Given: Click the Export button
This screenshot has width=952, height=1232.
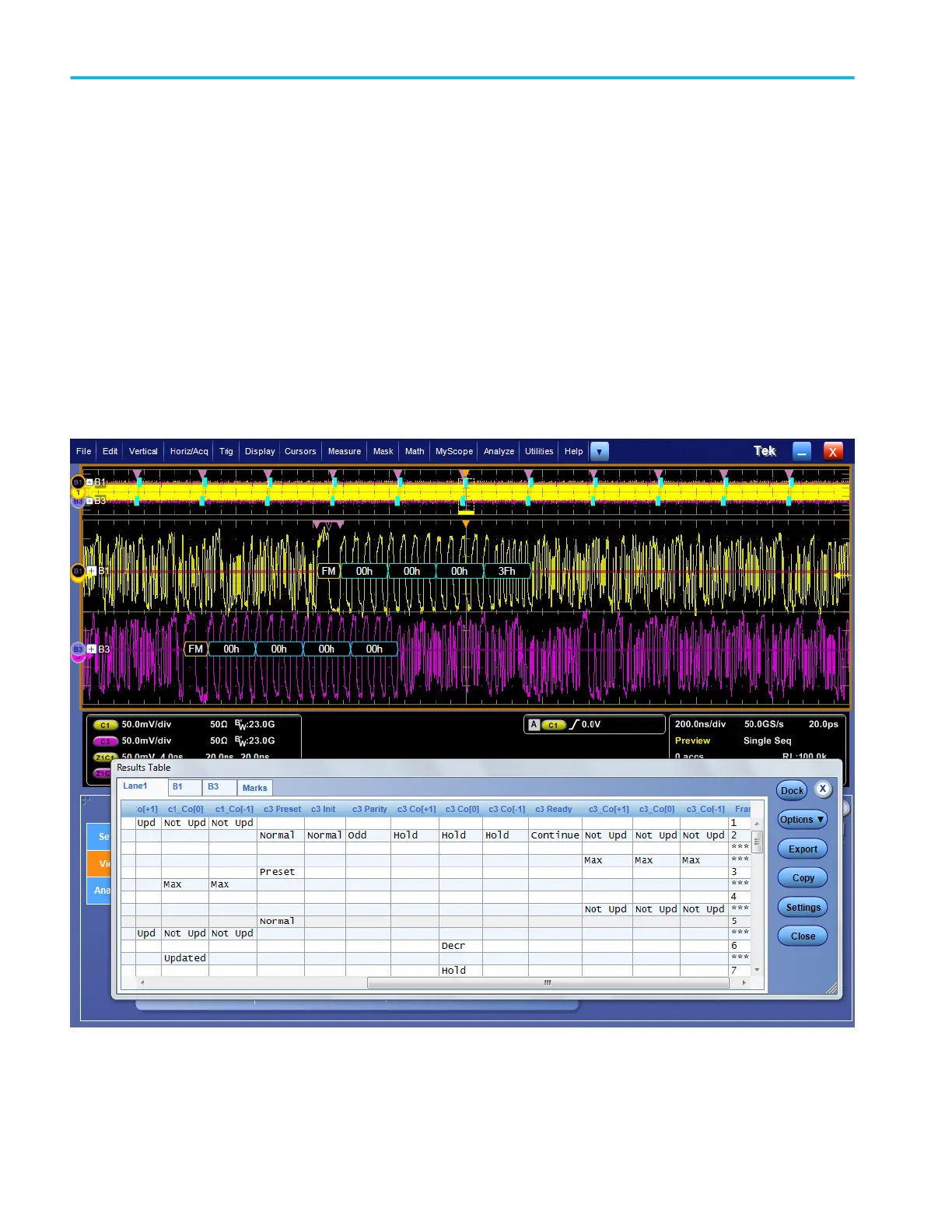Looking at the screenshot, I should [x=803, y=849].
